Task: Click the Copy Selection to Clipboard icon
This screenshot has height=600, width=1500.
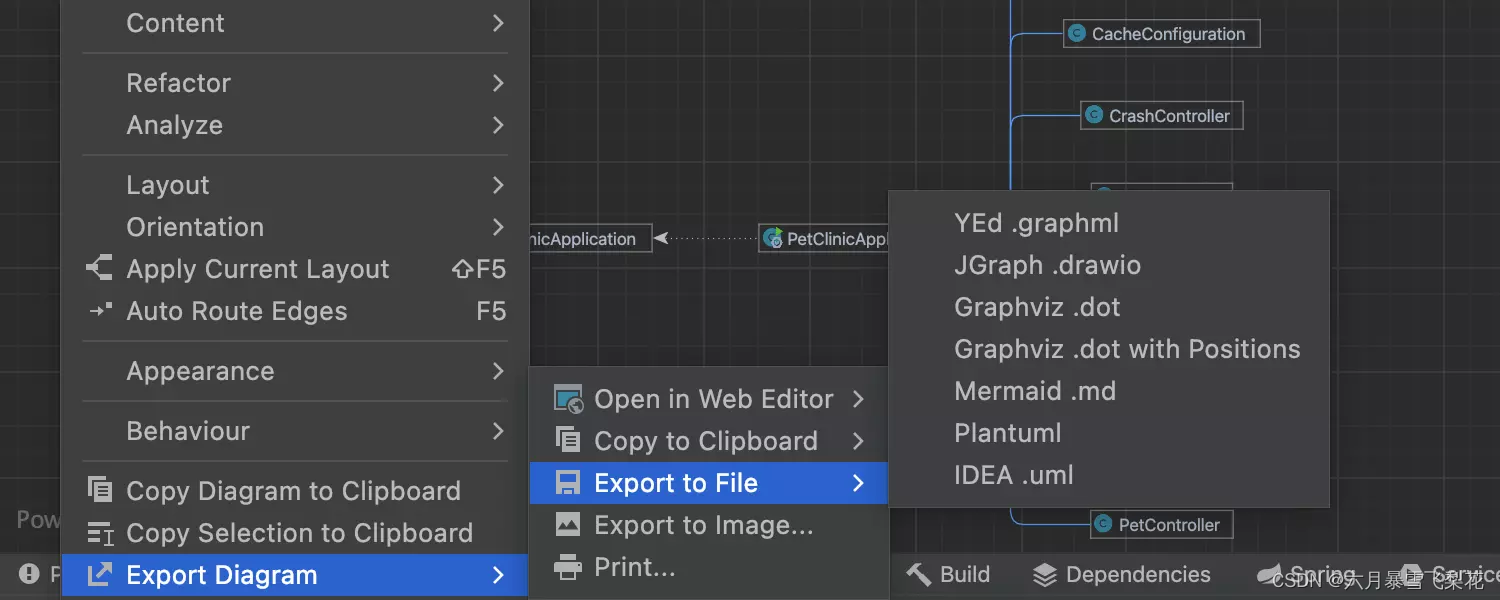Action: pyautogui.click(x=100, y=533)
